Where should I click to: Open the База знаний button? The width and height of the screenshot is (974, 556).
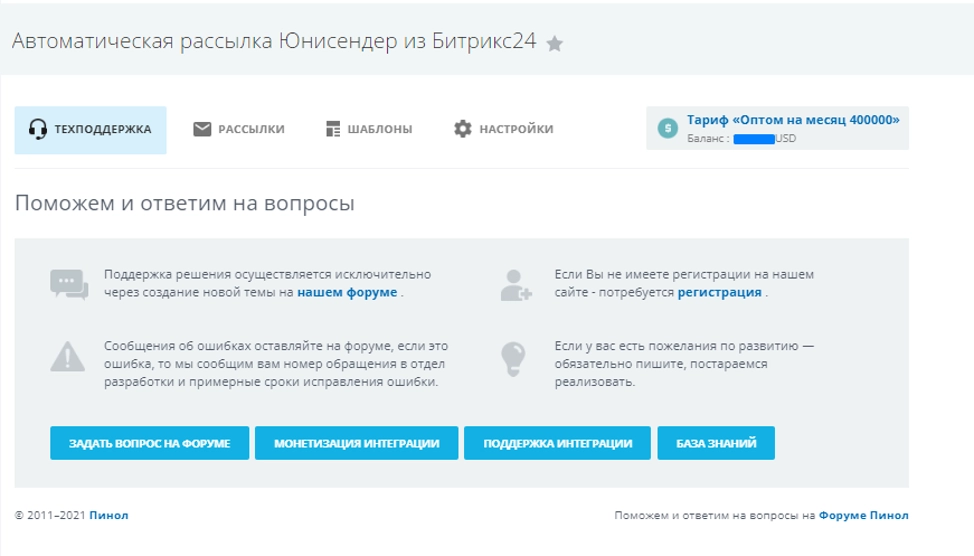716,443
